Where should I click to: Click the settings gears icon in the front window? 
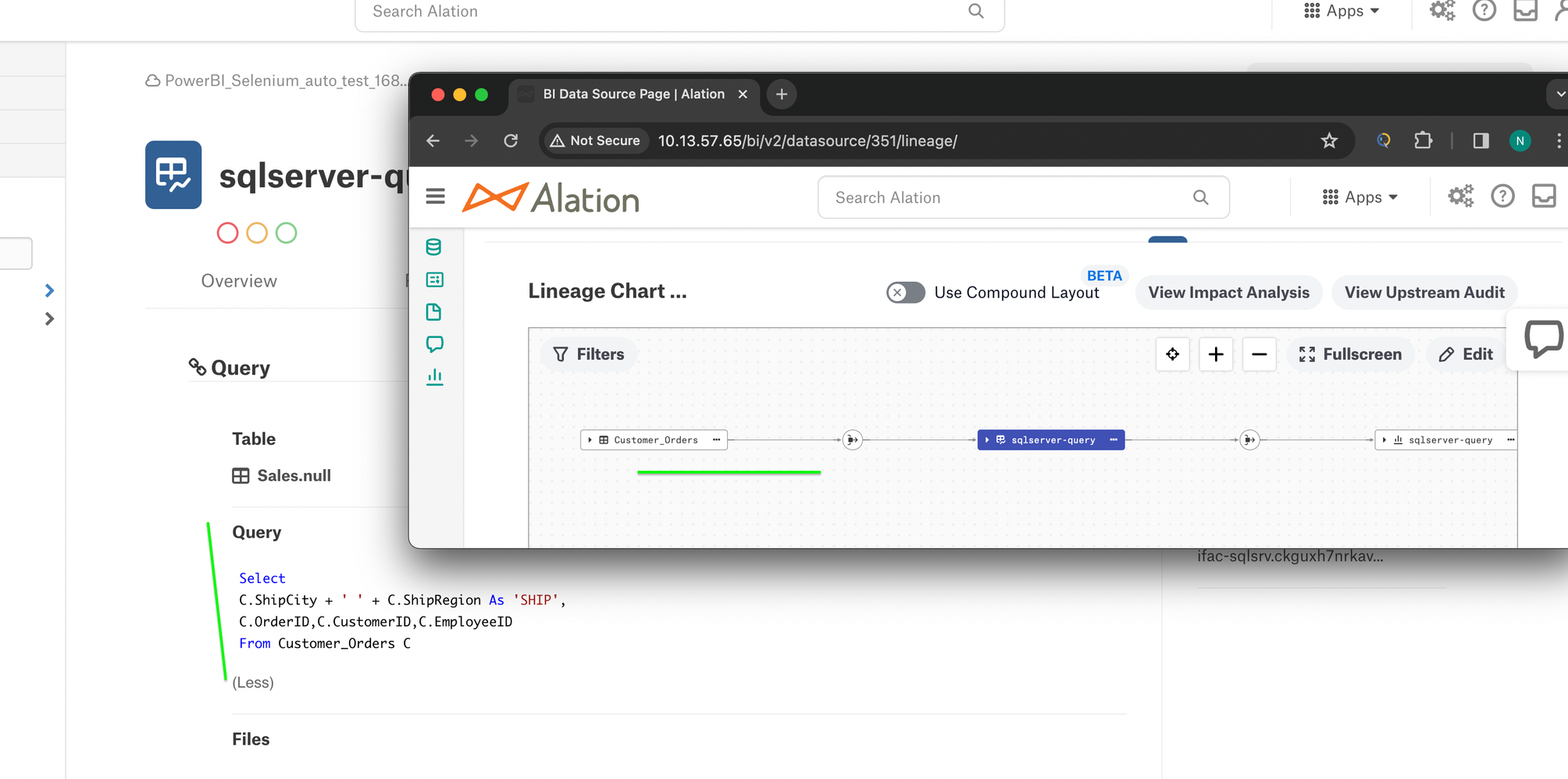pyautogui.click(x=1460, y=196)
